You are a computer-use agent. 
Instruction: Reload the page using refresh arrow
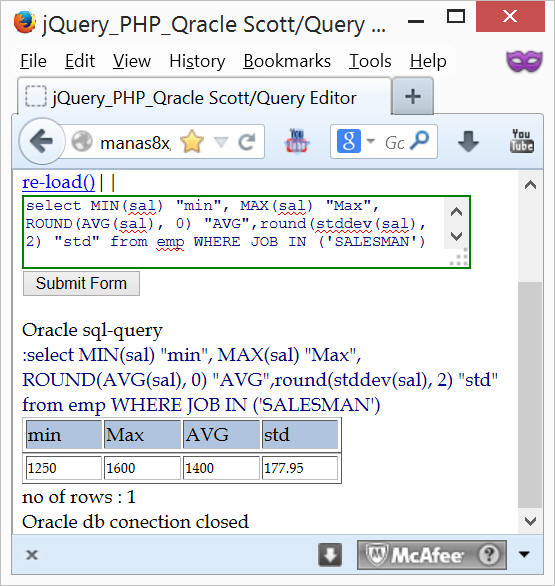click(247, 142)
